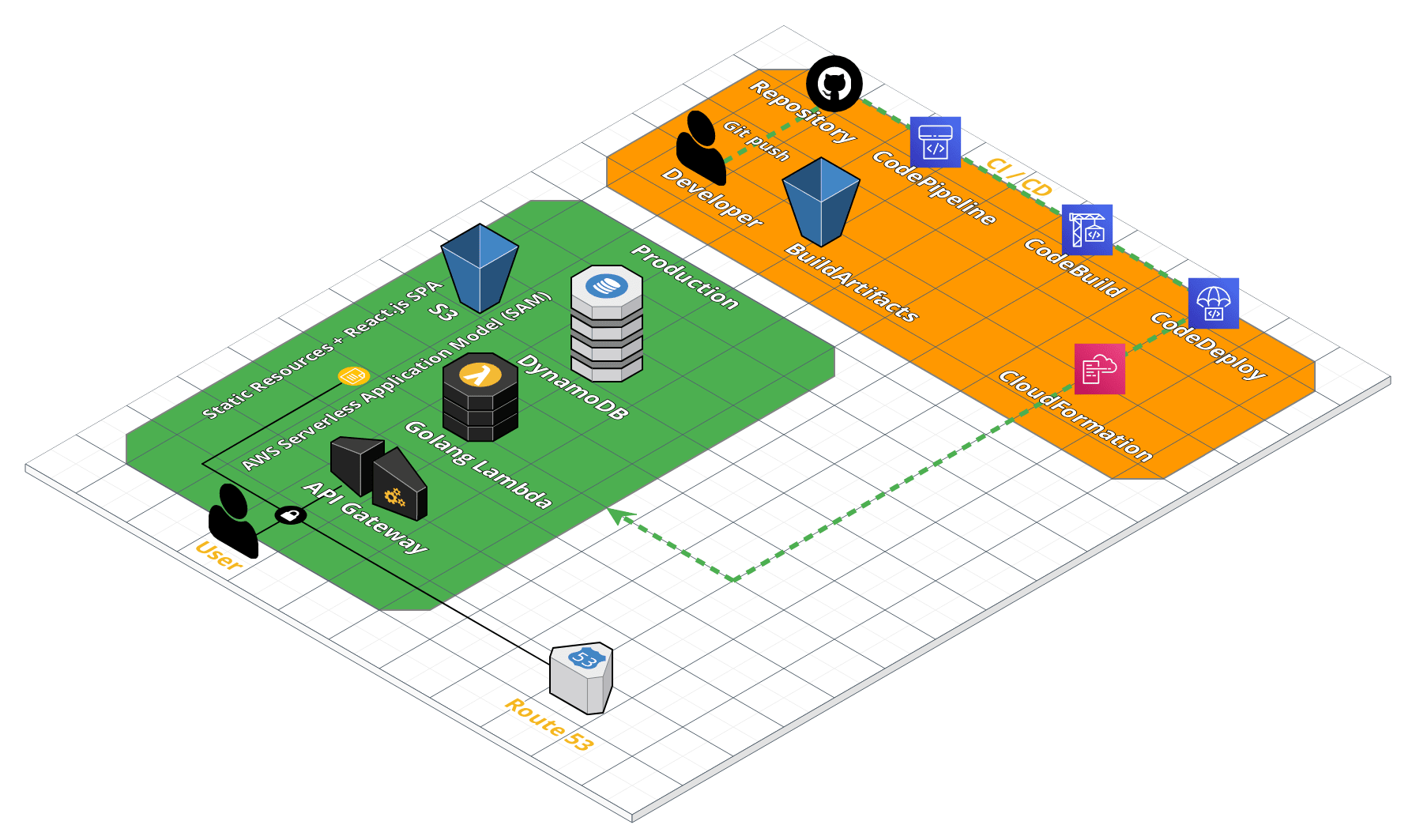Select the CodeBuild icon

(x=1087, y=230)
